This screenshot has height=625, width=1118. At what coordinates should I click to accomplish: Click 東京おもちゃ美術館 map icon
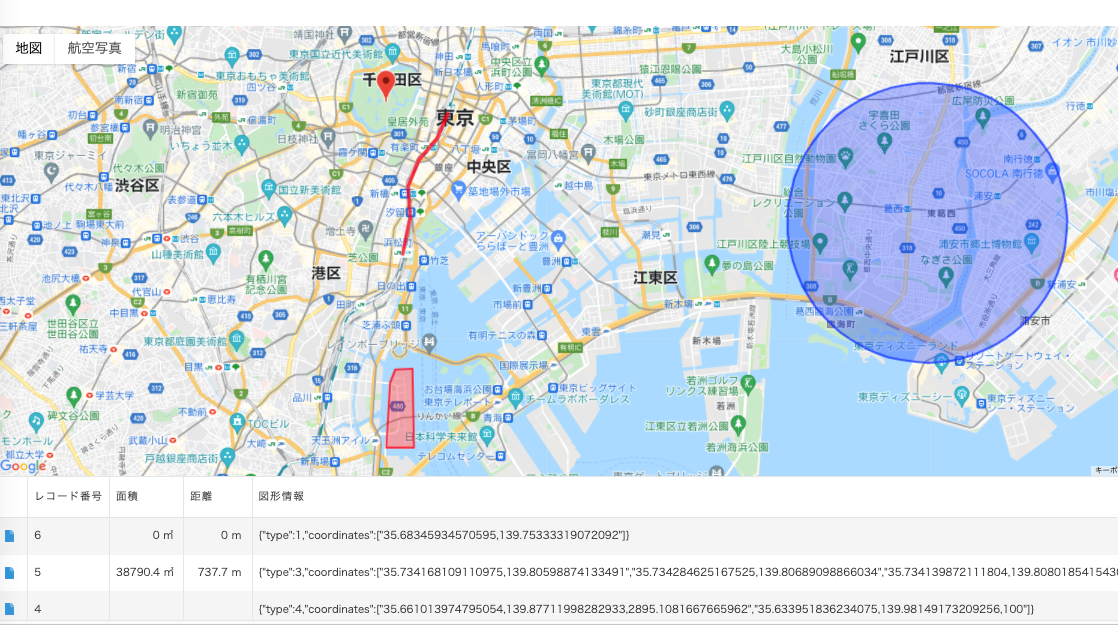(232, 55)
